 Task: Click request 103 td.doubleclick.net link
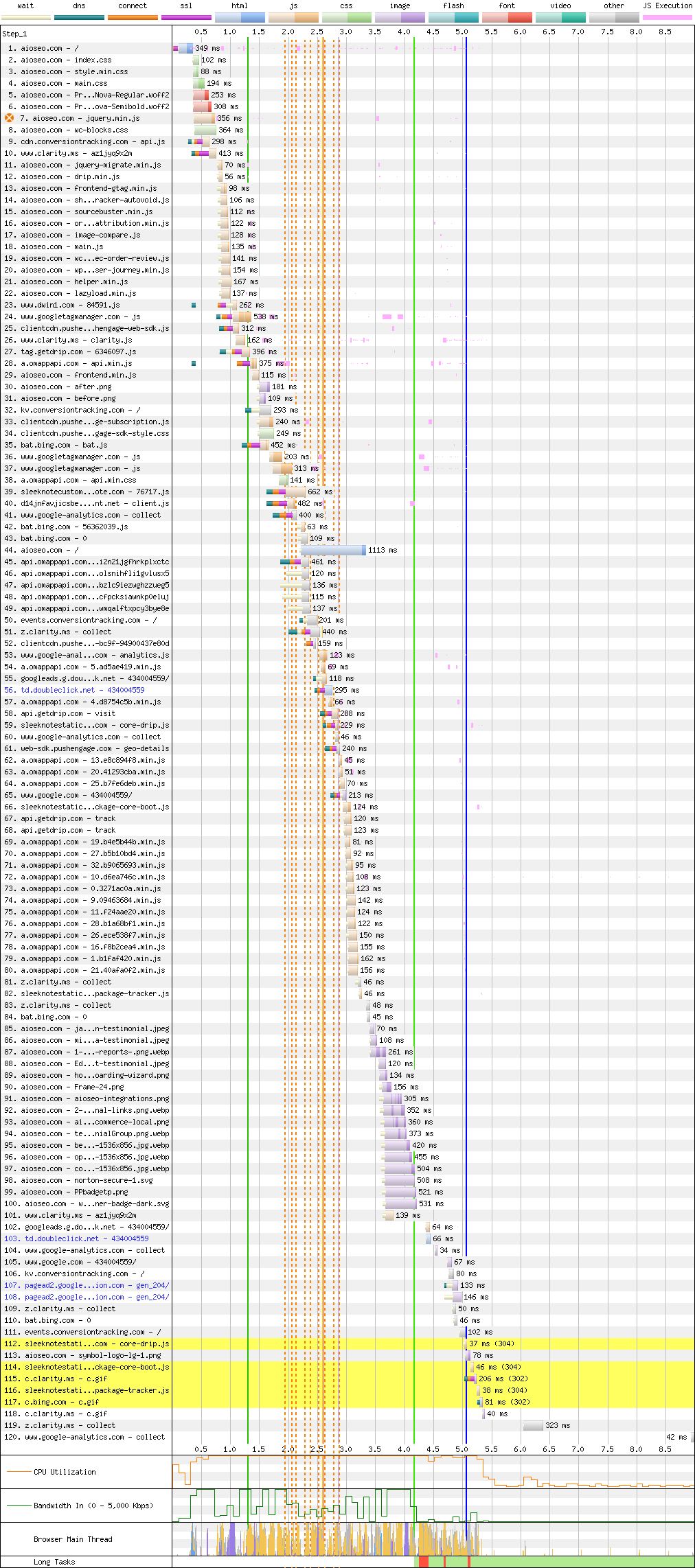pyautogui.click(x=87, y=1238)
